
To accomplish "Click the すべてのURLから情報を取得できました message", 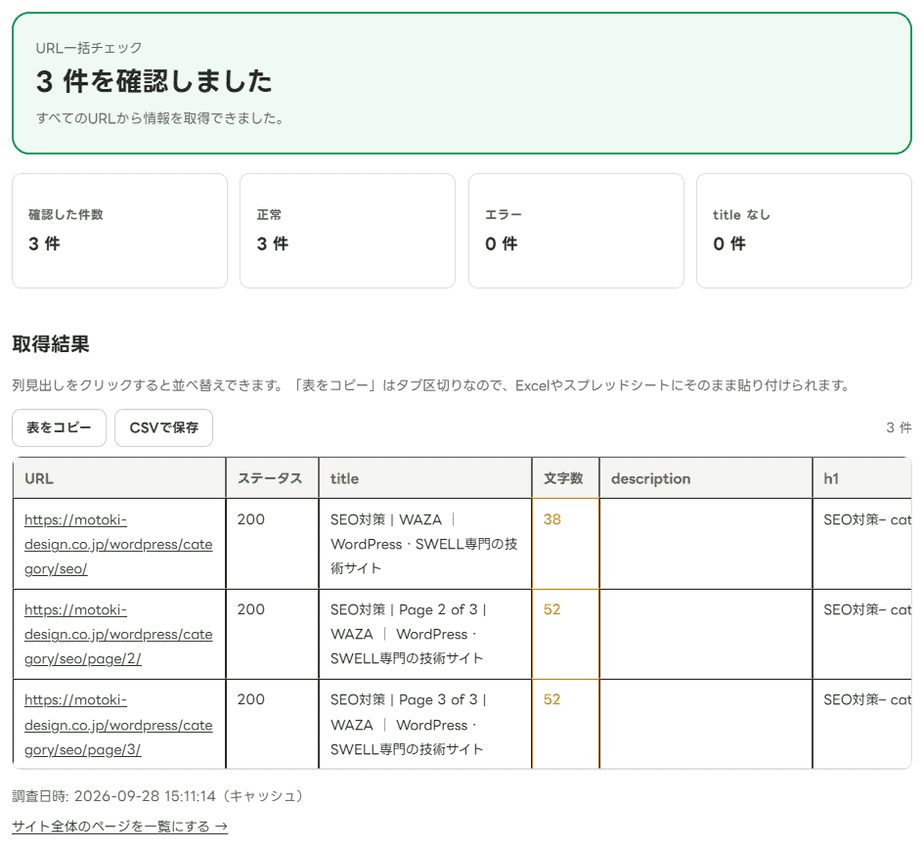I will [x=160, y=118].
